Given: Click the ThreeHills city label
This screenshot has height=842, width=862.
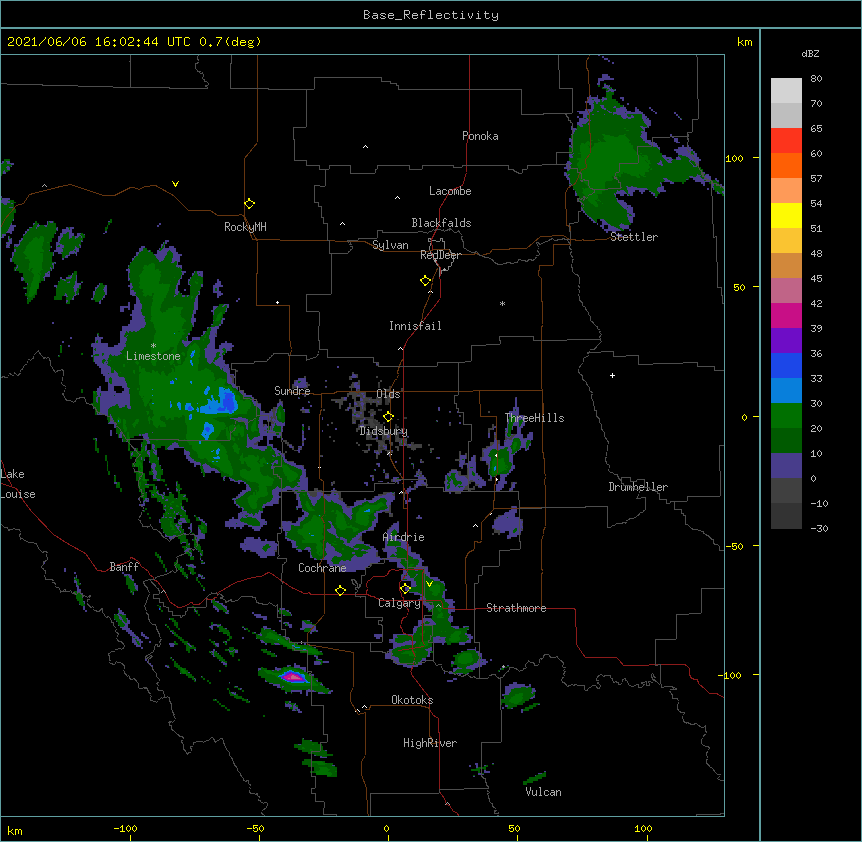Looking at the screenshot, I should 534,418.
